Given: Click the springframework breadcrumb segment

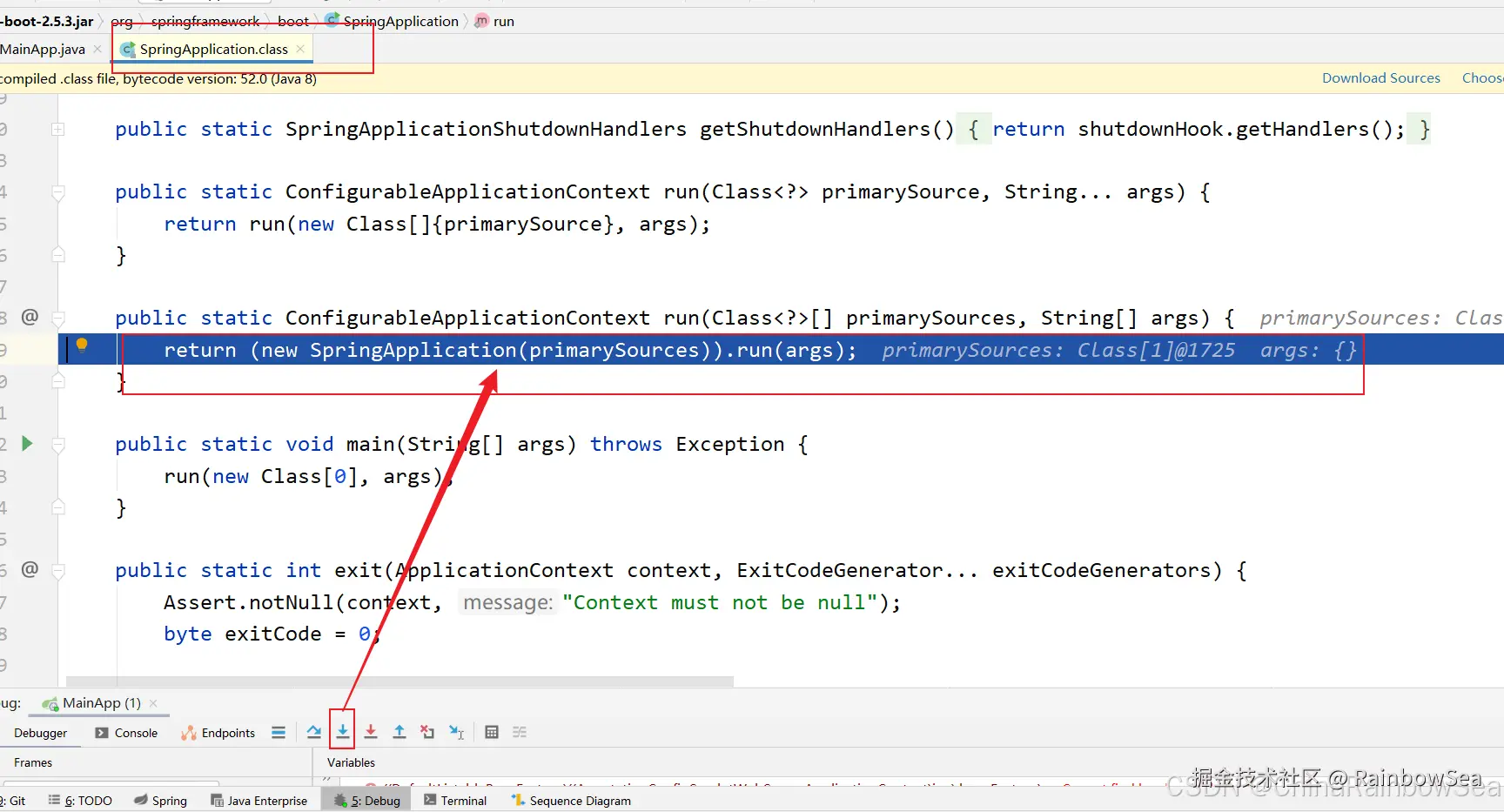Looking at the screenshot, I should tap(205, 21).
